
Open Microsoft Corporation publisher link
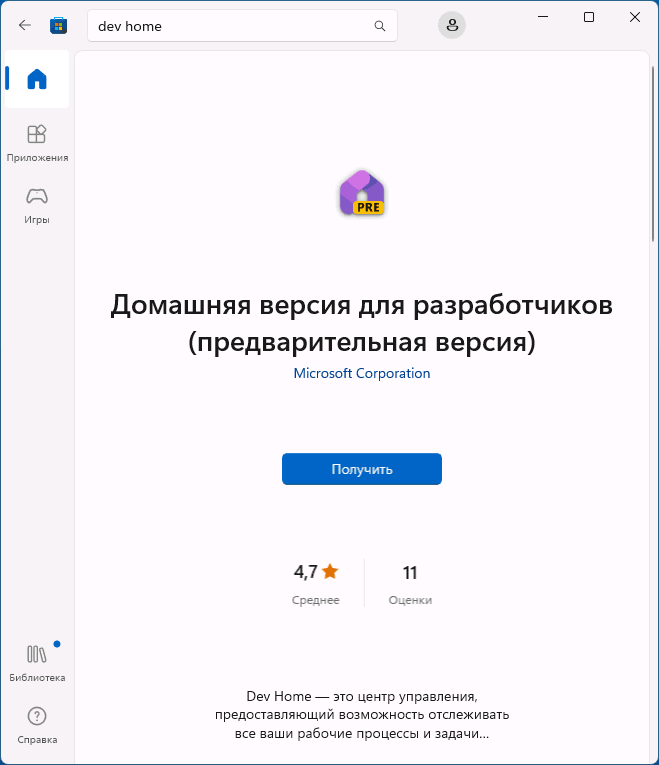(x=362, y=373)
